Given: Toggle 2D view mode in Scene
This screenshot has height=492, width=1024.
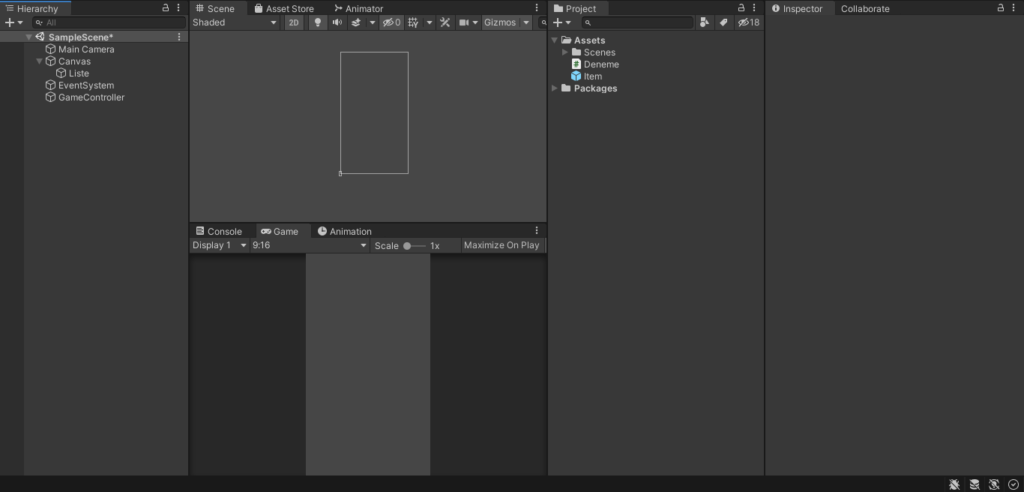Looking at the screenshot, I should pos(293,22).
